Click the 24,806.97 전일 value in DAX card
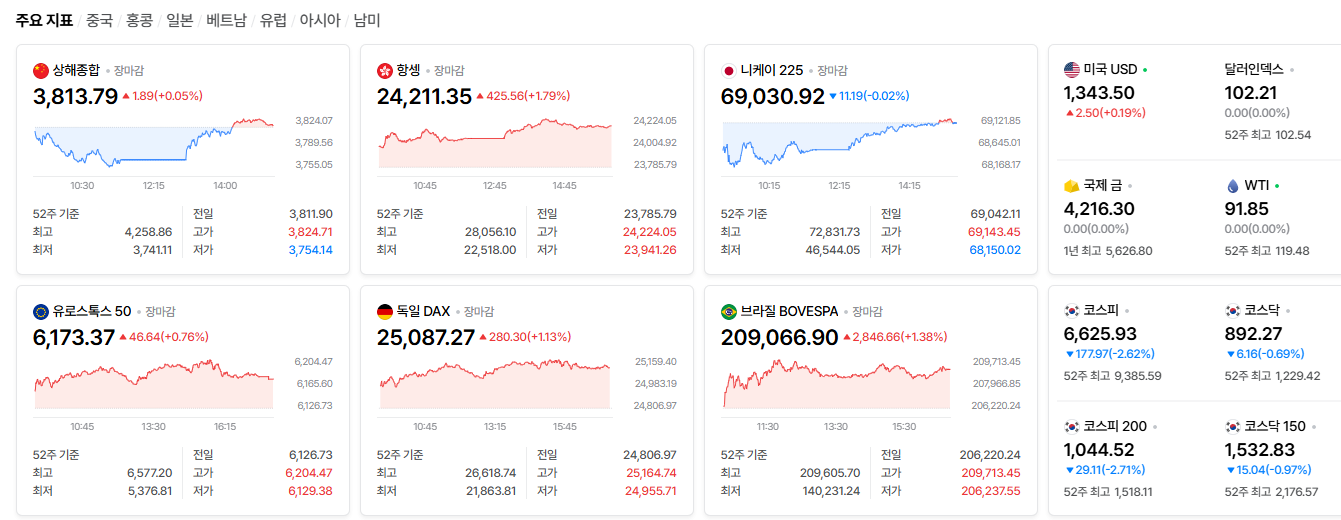The width and height of the screenshot is (1341, 520). pyautogui.click(x=649, y=455)
